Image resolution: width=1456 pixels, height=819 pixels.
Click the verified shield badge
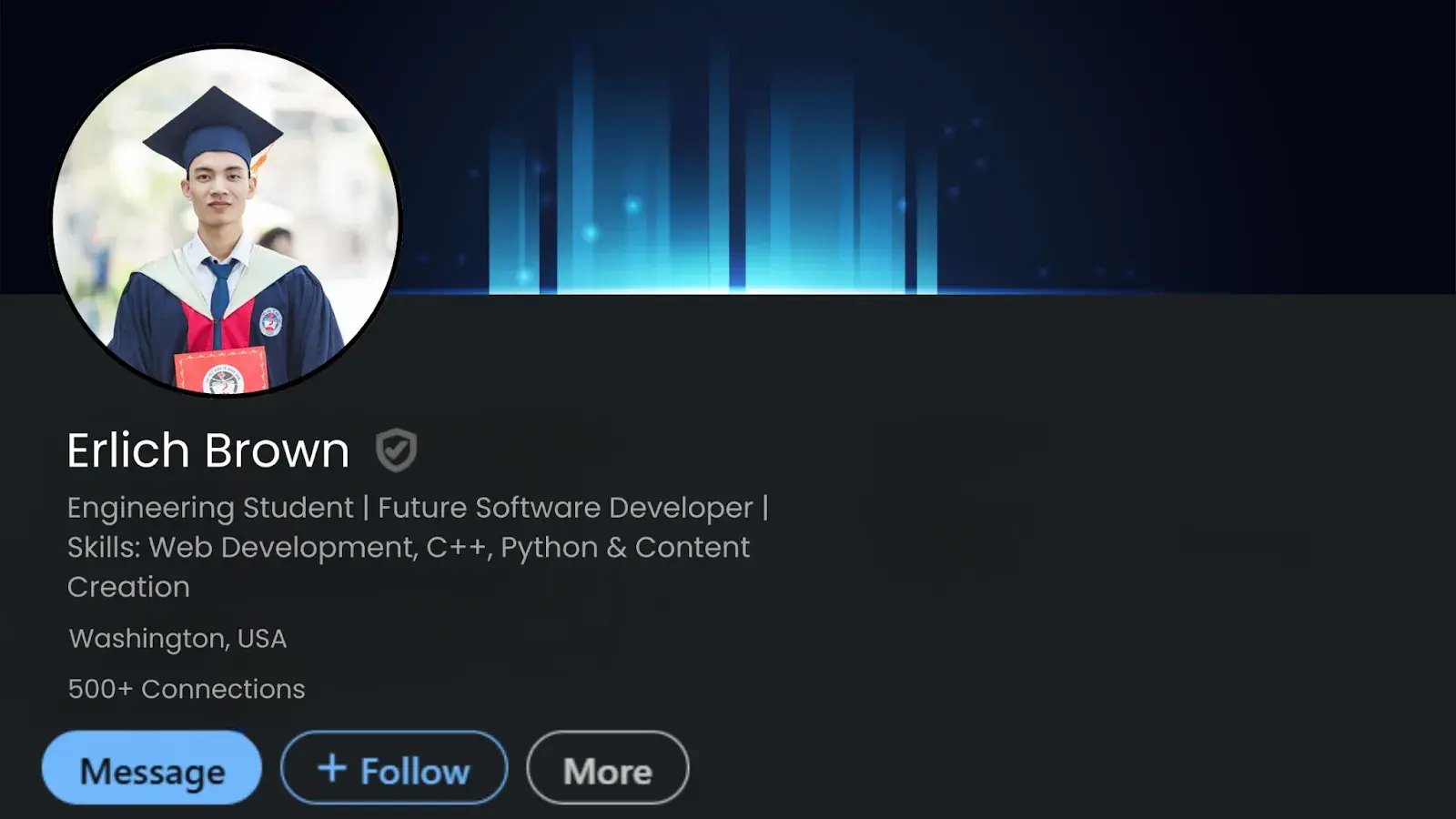pos(396,450)
